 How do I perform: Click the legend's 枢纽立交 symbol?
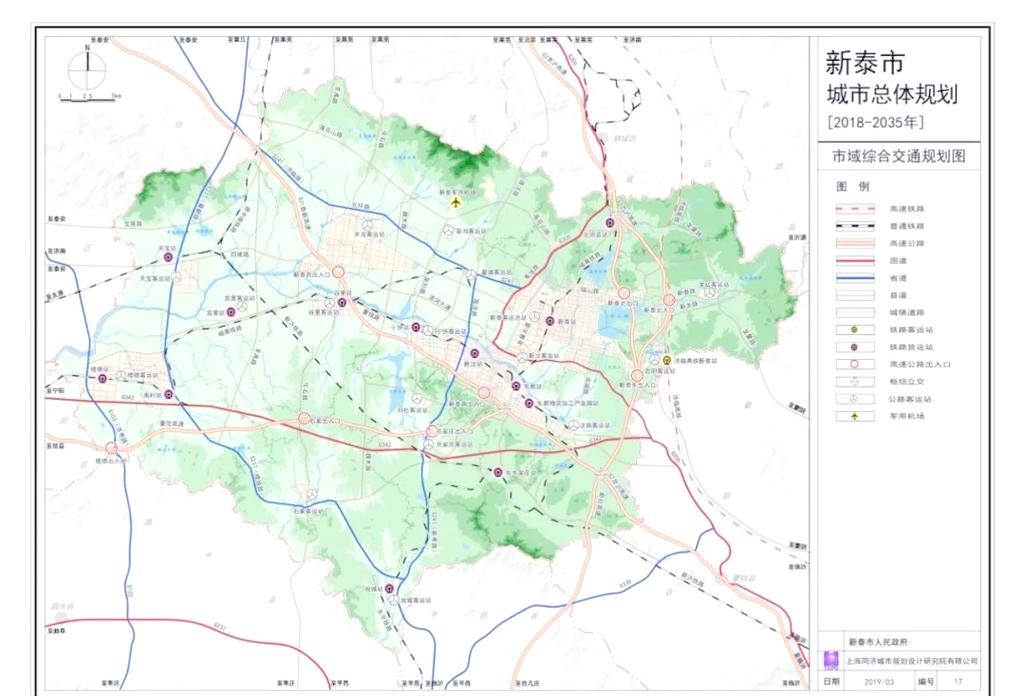coord(854,381)
